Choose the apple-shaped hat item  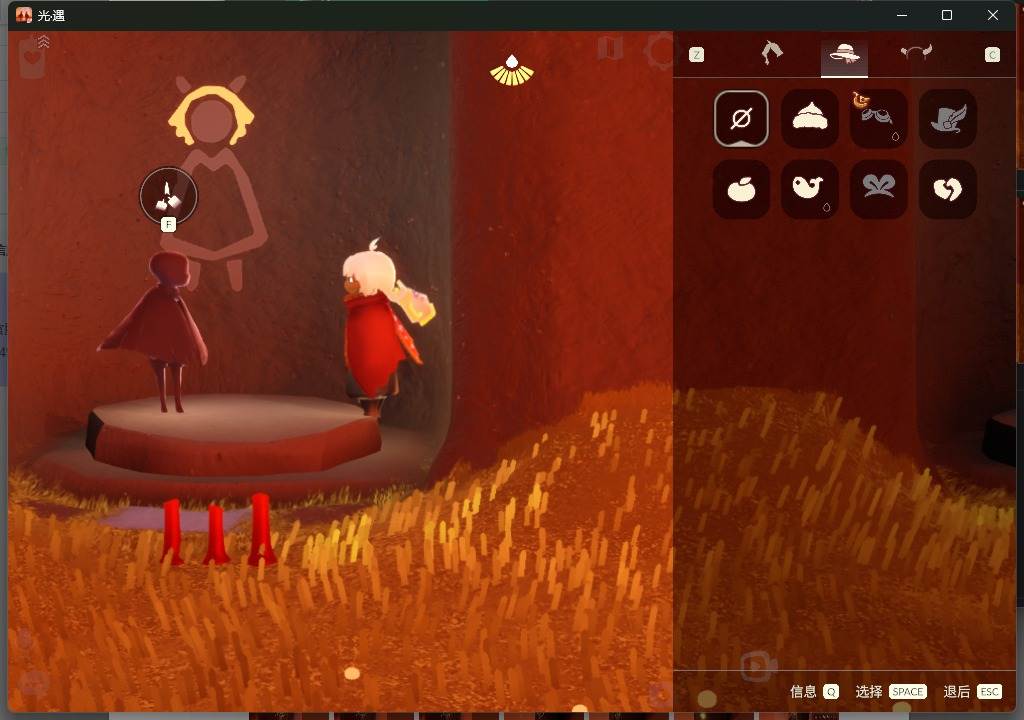[741, 189]
